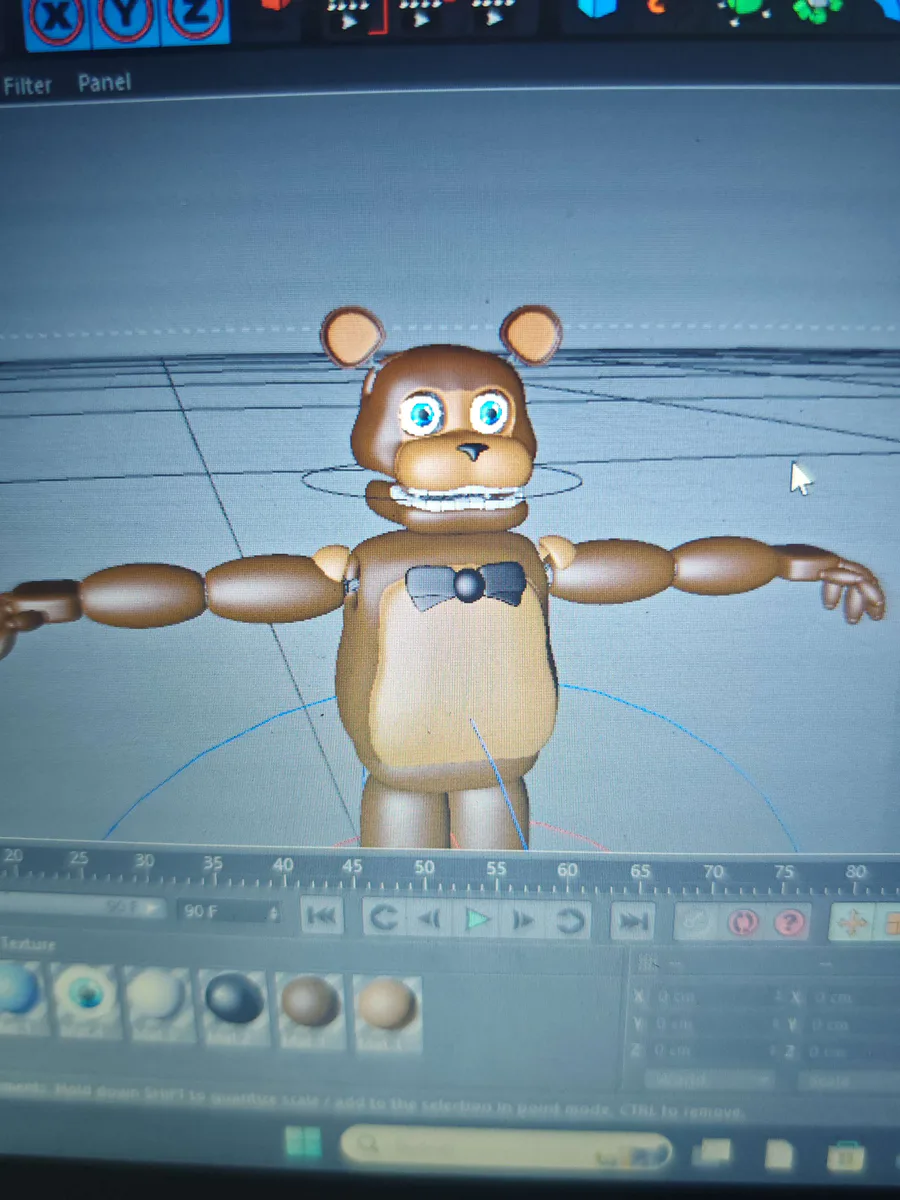900x1200 pixels.
Task: Open the Scale mode dropdown
Action: tap(850, 1083)
